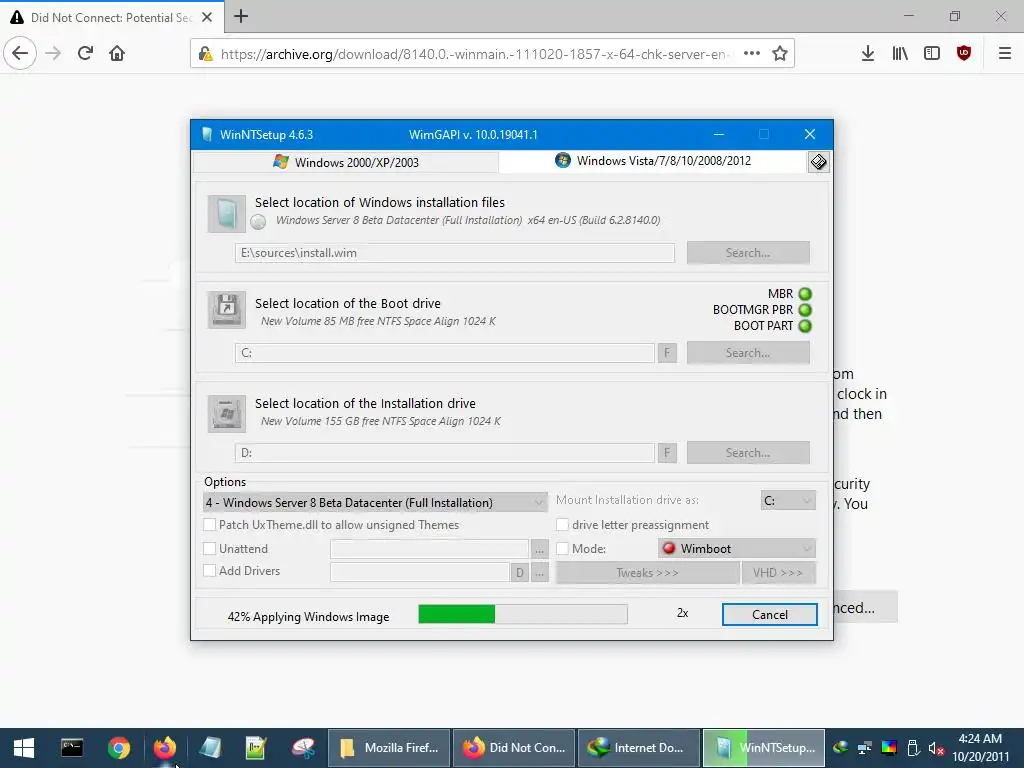Screen dimensions: 1024x768
Task: Select Windows Vista/7/8/10/2008/2012 tab
Action: (653, 161)
